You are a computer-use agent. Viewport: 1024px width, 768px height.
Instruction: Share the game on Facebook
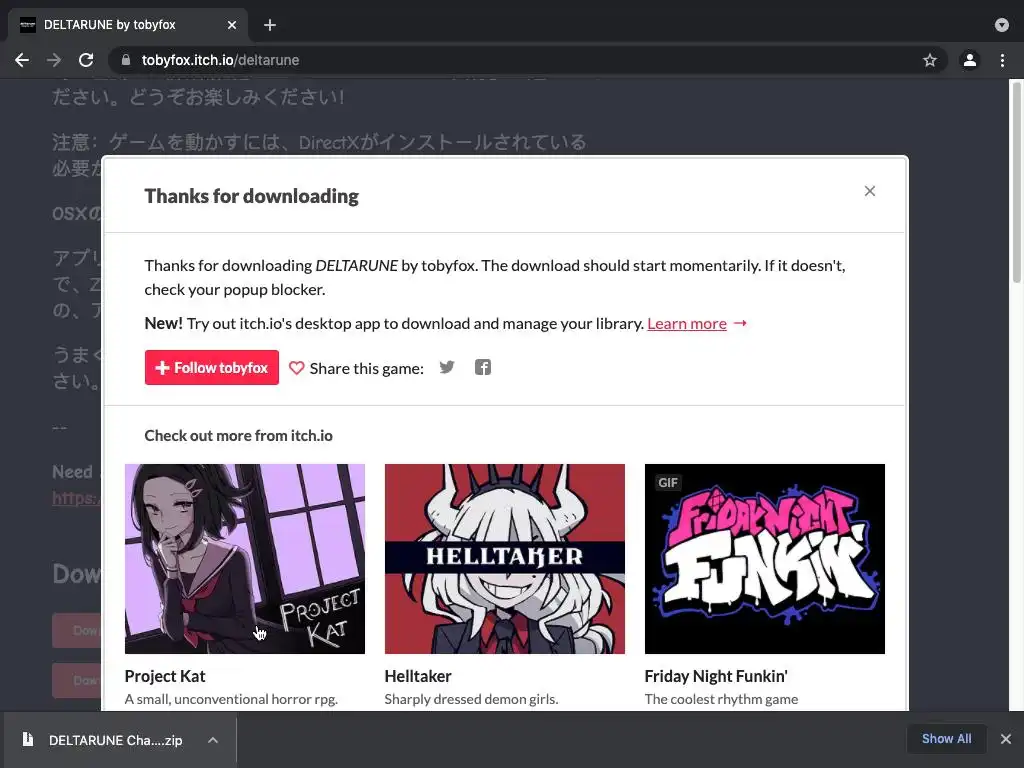coord(483,367)
